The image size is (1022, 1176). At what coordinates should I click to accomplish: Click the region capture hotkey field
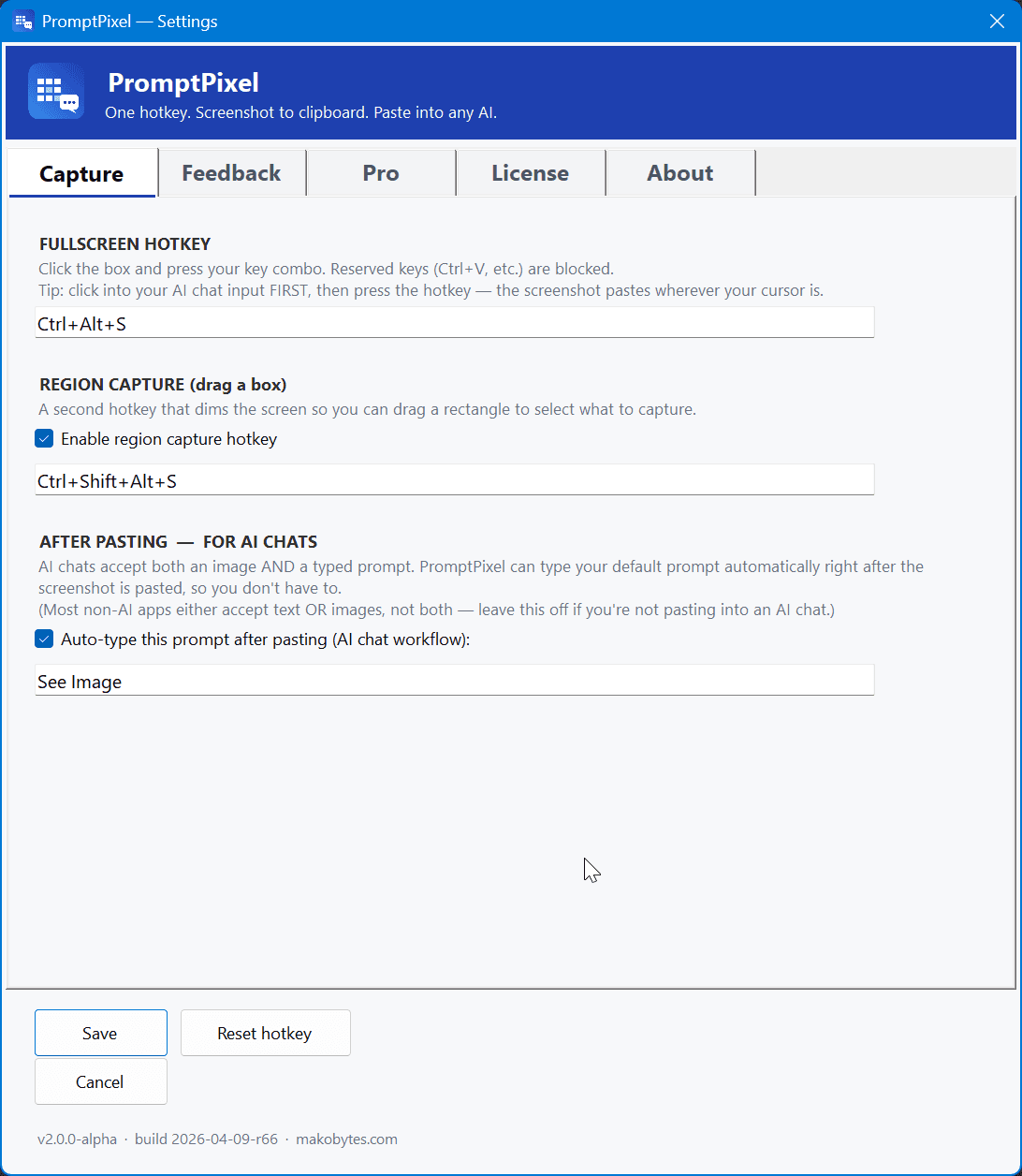[455, 479]
